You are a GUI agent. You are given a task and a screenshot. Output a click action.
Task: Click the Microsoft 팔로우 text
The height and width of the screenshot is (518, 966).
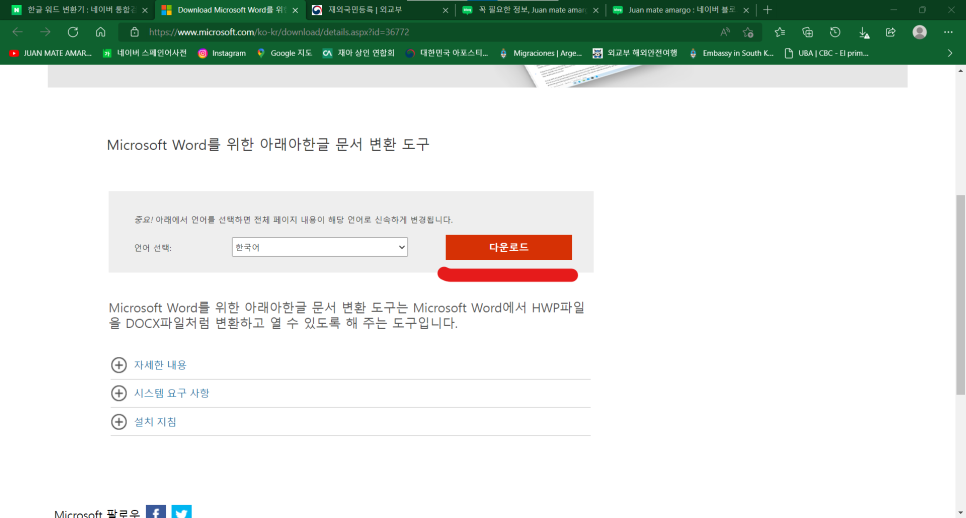(x=97, y=513)
